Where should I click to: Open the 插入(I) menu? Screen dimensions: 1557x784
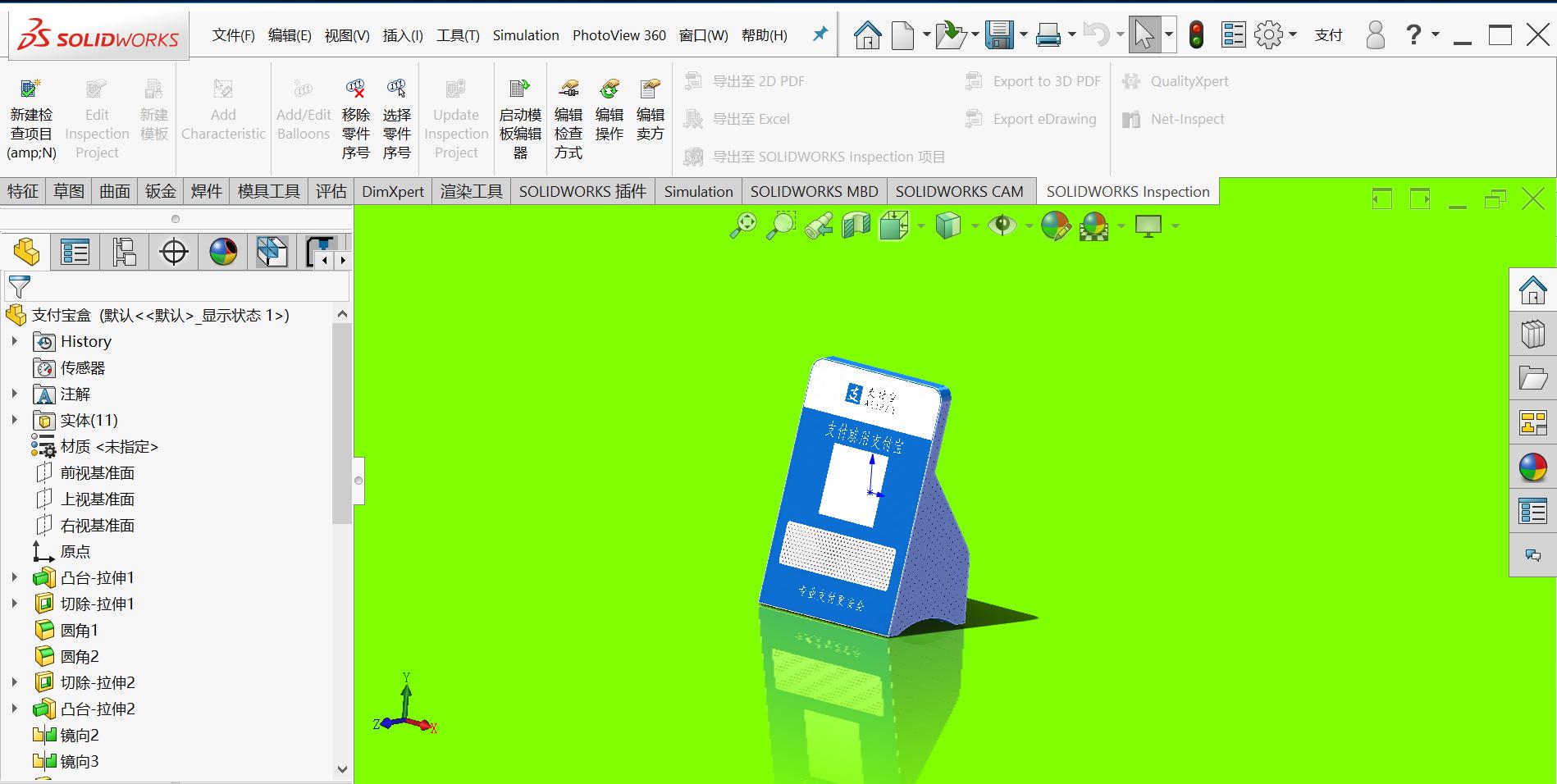(x=403, y=35)
